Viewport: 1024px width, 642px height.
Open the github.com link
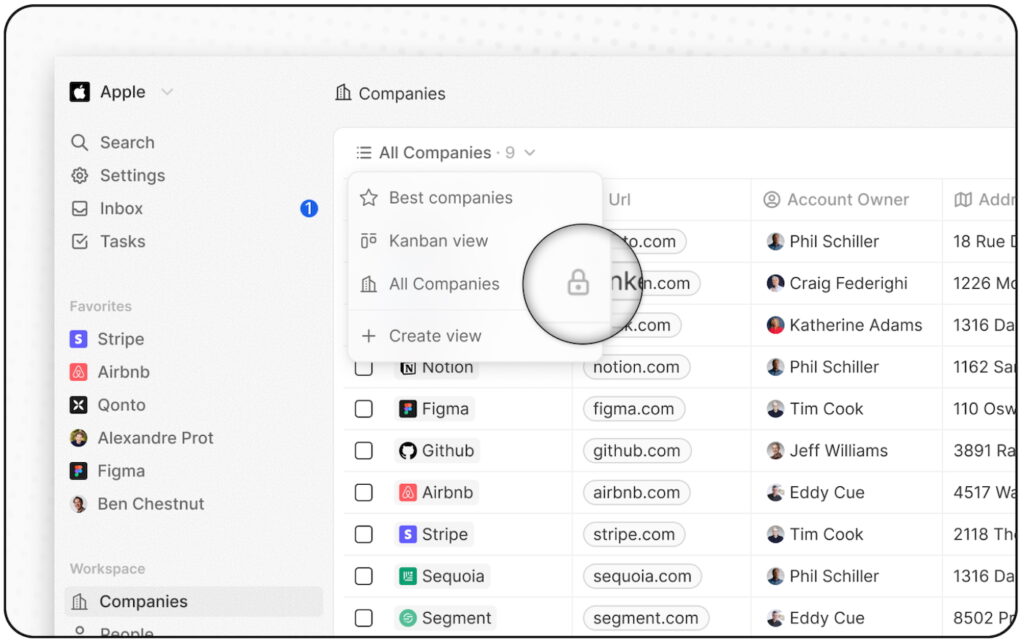pos(637,451)
